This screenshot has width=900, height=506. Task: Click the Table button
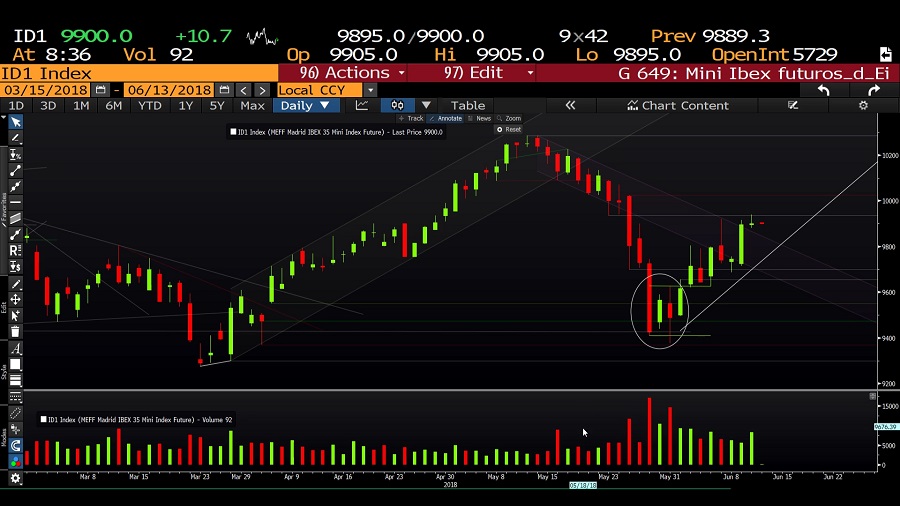[x=468, y=106]
